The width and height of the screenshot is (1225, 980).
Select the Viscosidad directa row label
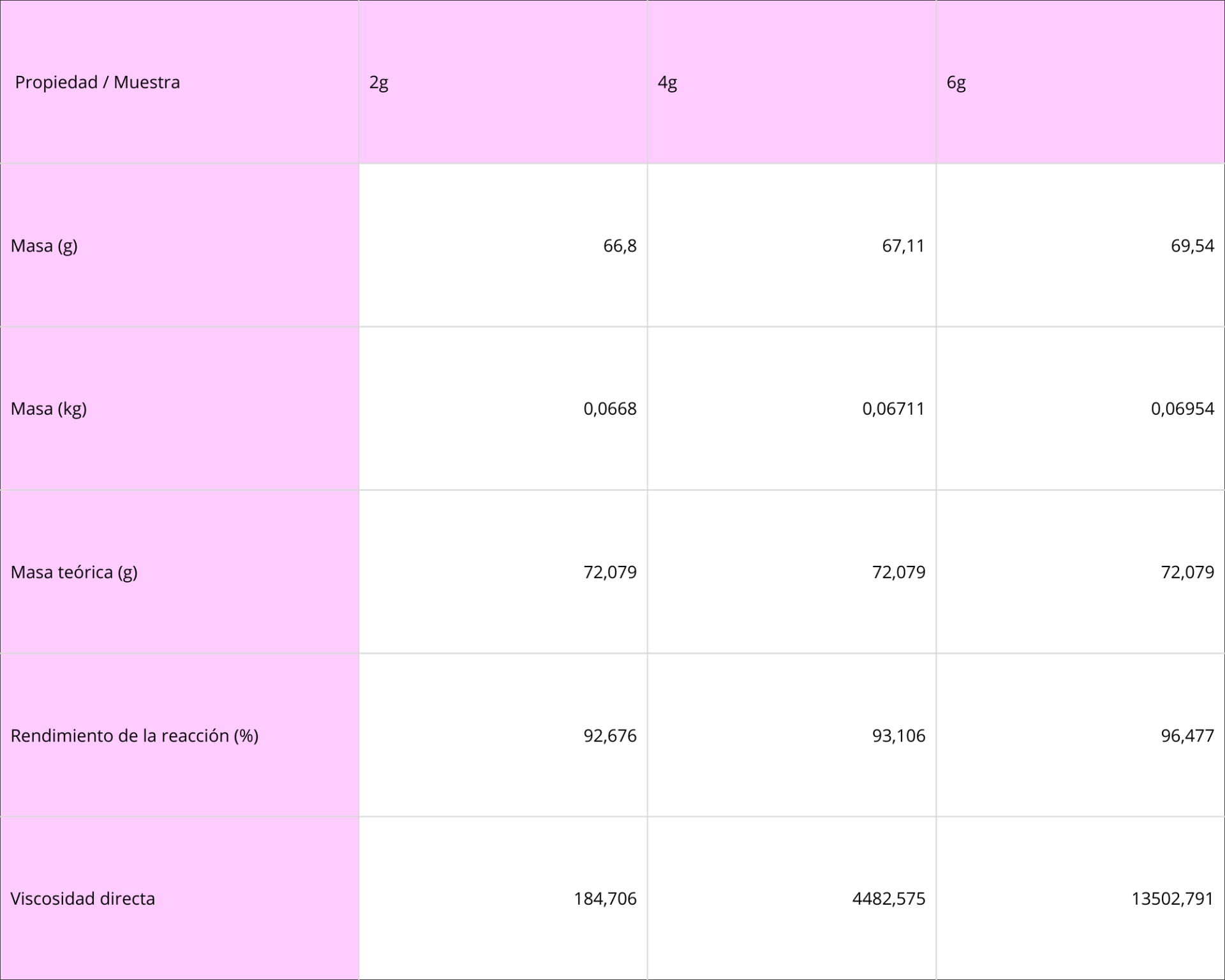point(179,899)
